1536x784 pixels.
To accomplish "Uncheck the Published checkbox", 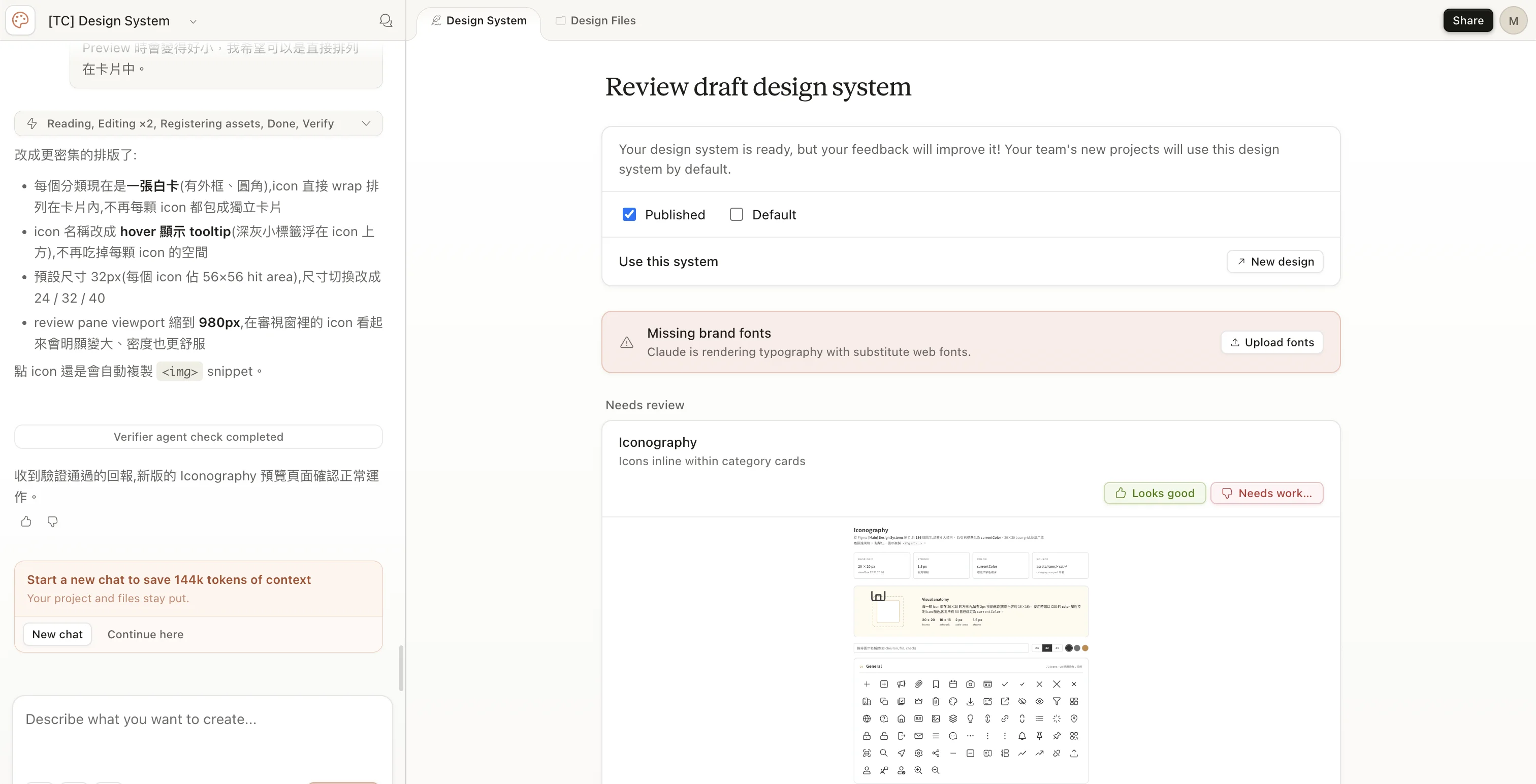I will 629,214.
